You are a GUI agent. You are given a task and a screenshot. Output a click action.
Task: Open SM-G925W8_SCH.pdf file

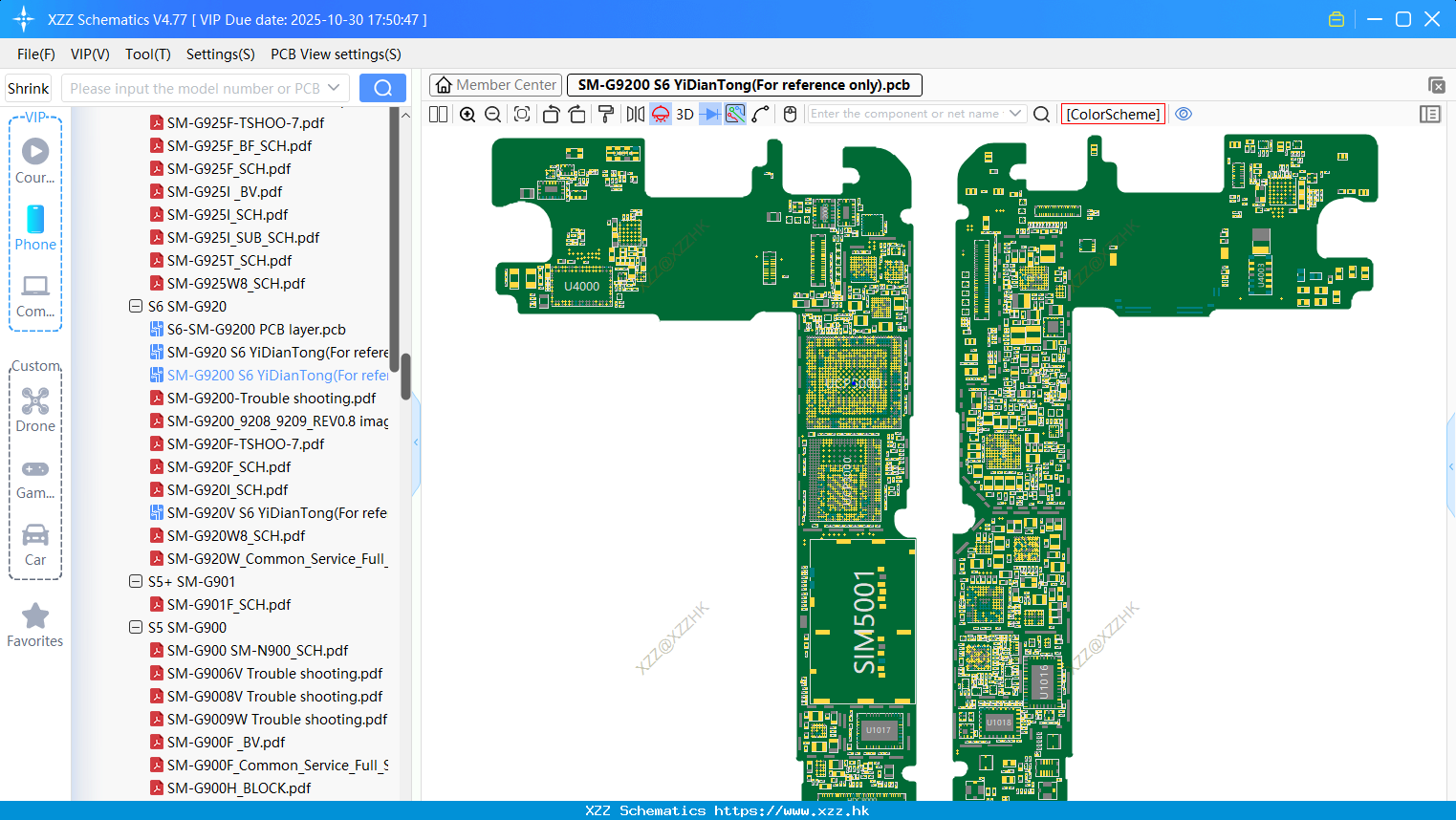pyautogui.click(x=236, y=283)
